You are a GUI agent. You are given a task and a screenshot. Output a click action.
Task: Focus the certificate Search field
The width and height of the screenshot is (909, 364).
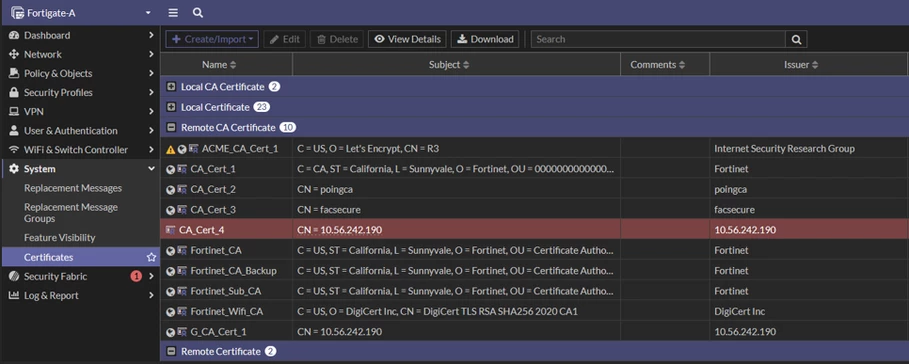pyautogui.click(x=659, y=39)
